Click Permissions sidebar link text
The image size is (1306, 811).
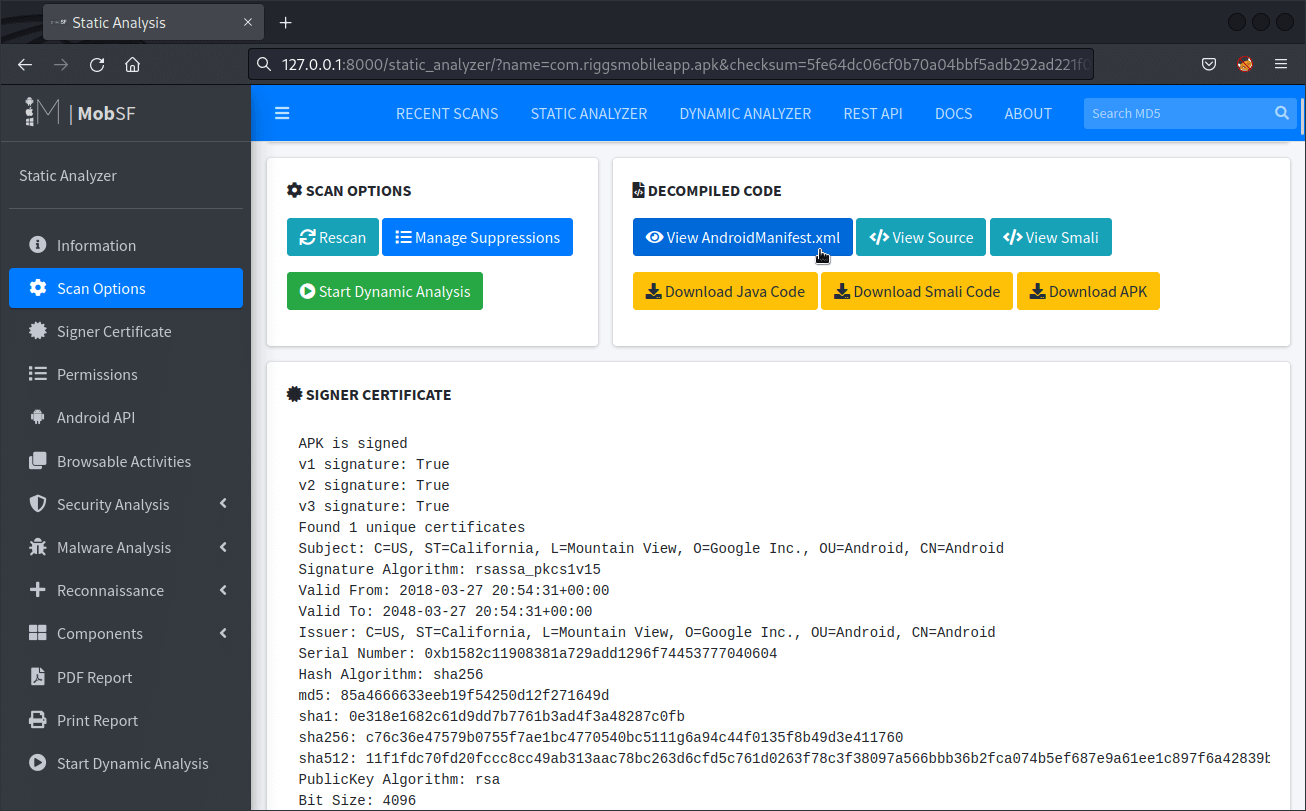tap(97, 374)
